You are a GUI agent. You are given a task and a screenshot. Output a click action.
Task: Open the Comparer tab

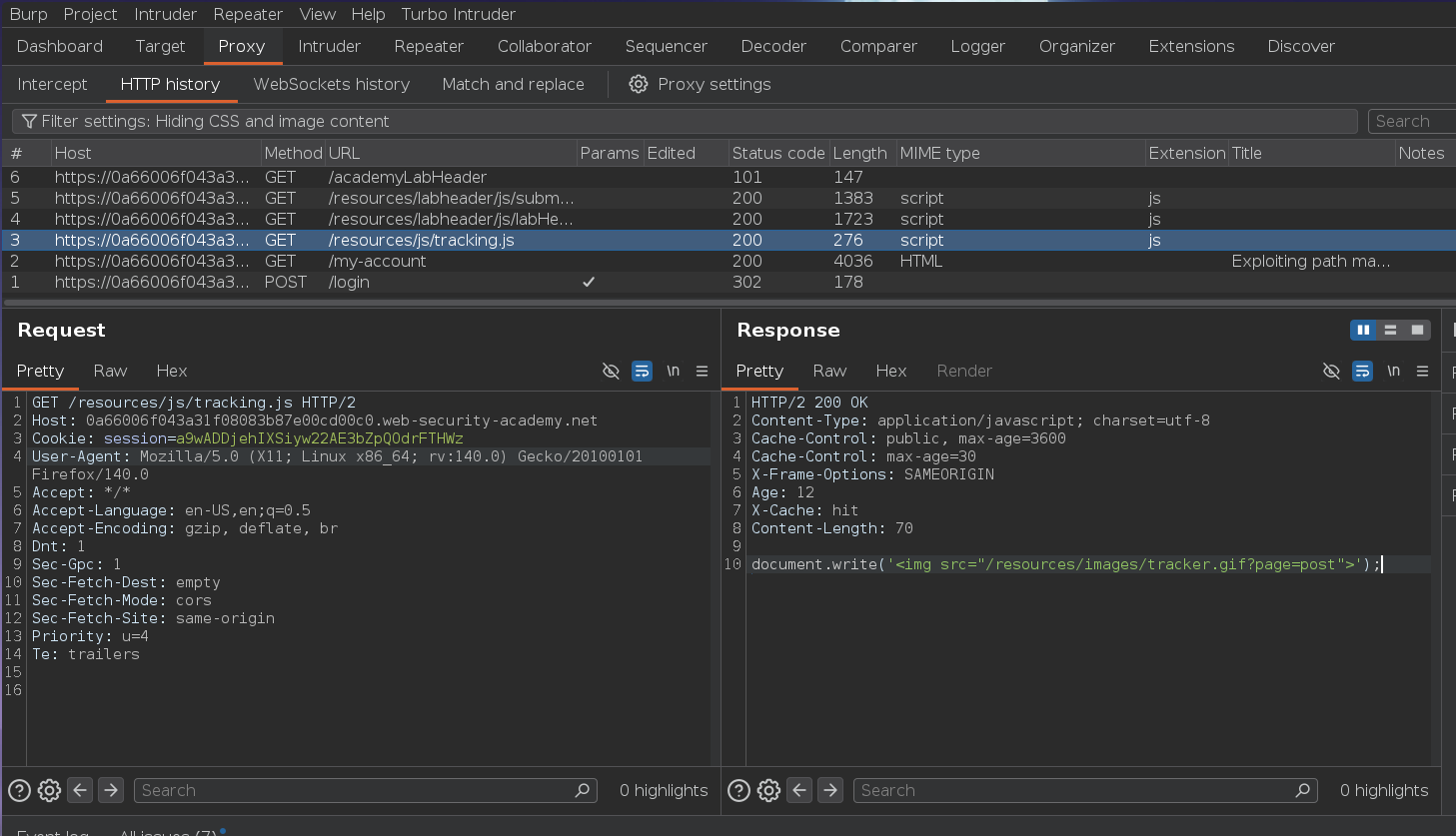click(x=878, y=46)
